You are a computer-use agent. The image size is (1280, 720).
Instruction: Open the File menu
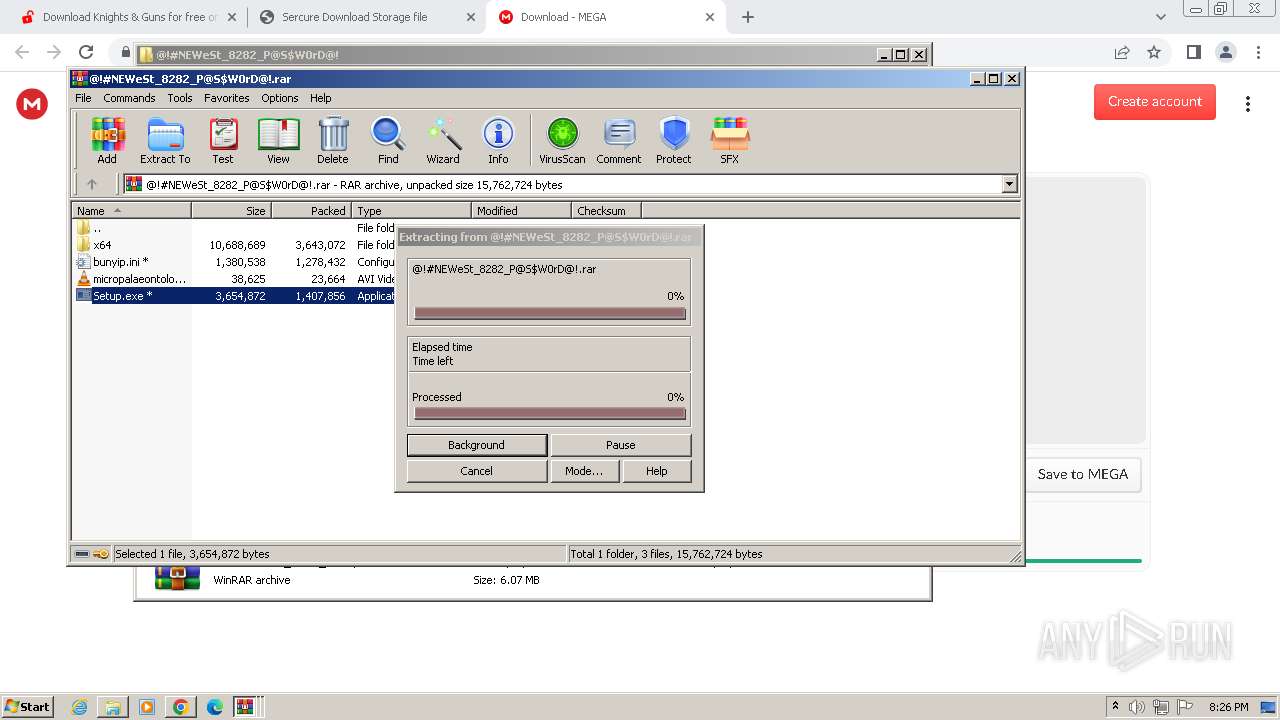pos(83,98)
